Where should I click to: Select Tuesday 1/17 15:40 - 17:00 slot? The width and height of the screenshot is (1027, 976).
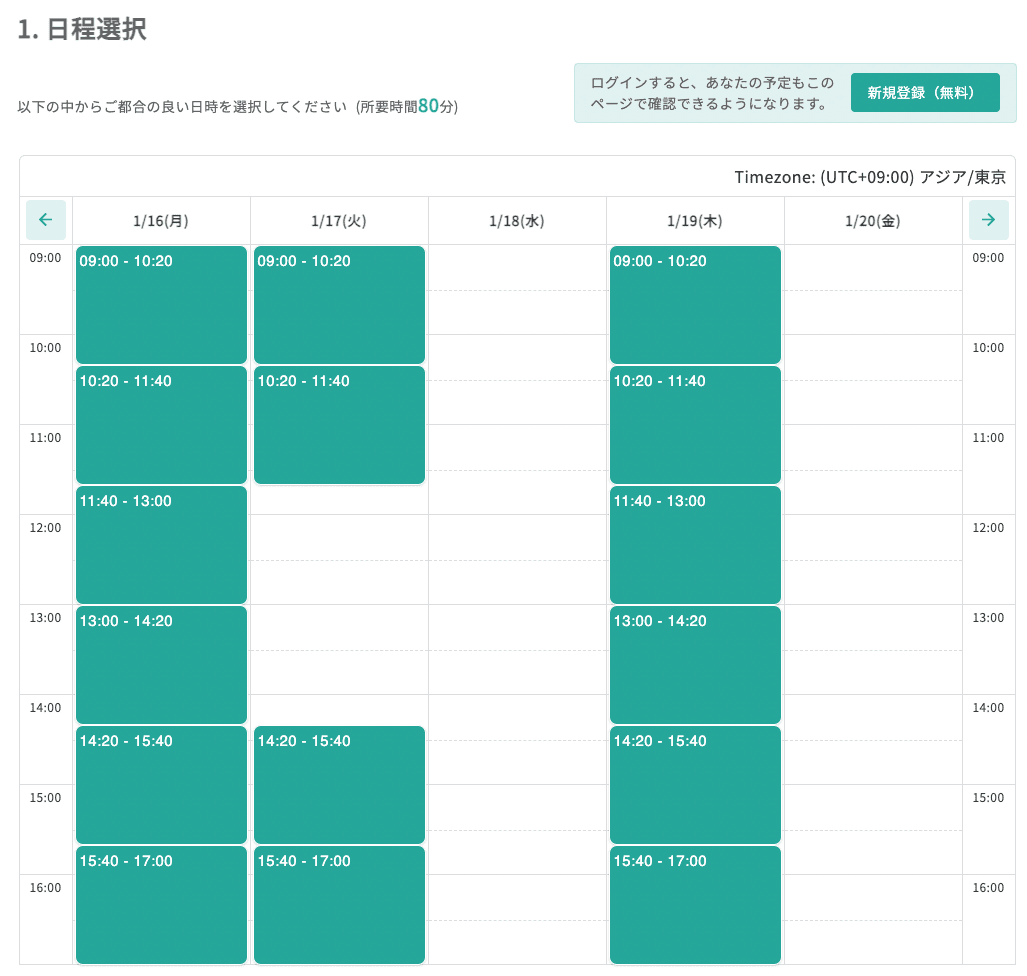[x=339, y=905]
